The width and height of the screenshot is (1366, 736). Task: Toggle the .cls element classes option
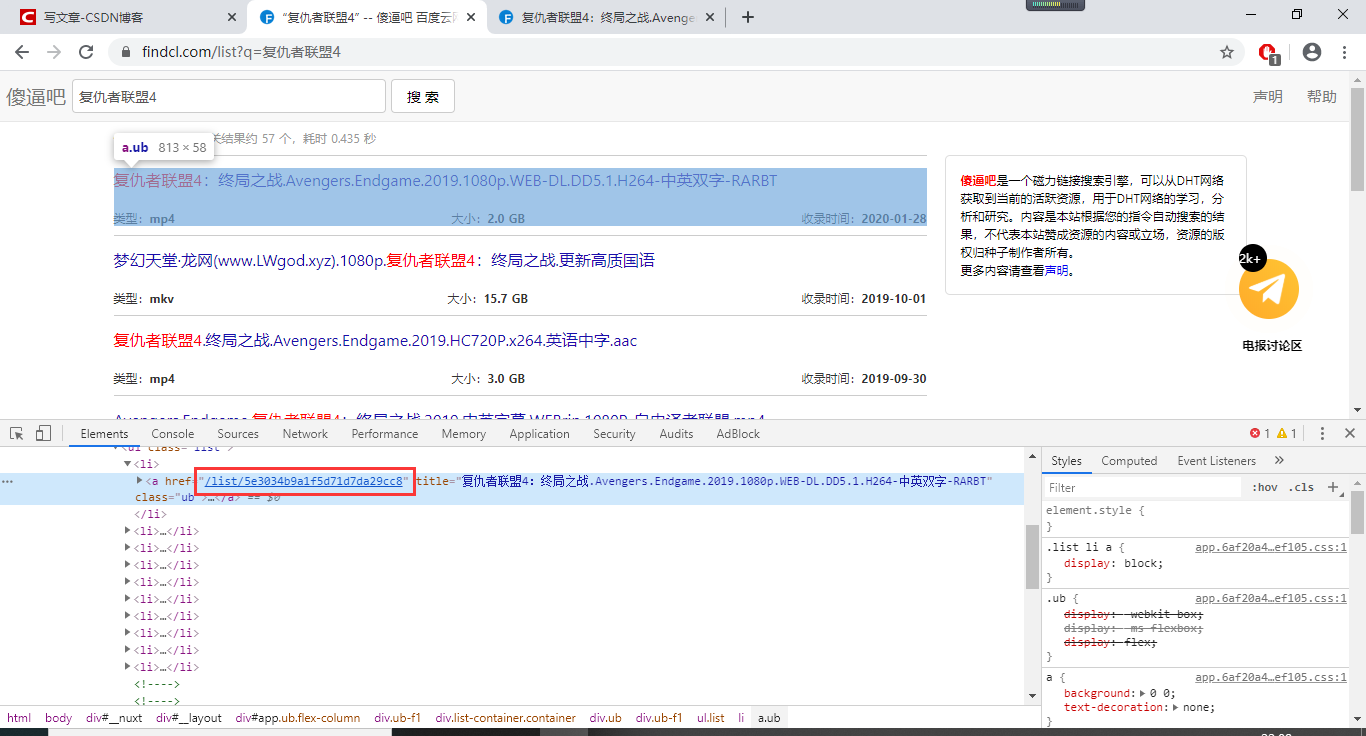click(x=1302, y=487)
